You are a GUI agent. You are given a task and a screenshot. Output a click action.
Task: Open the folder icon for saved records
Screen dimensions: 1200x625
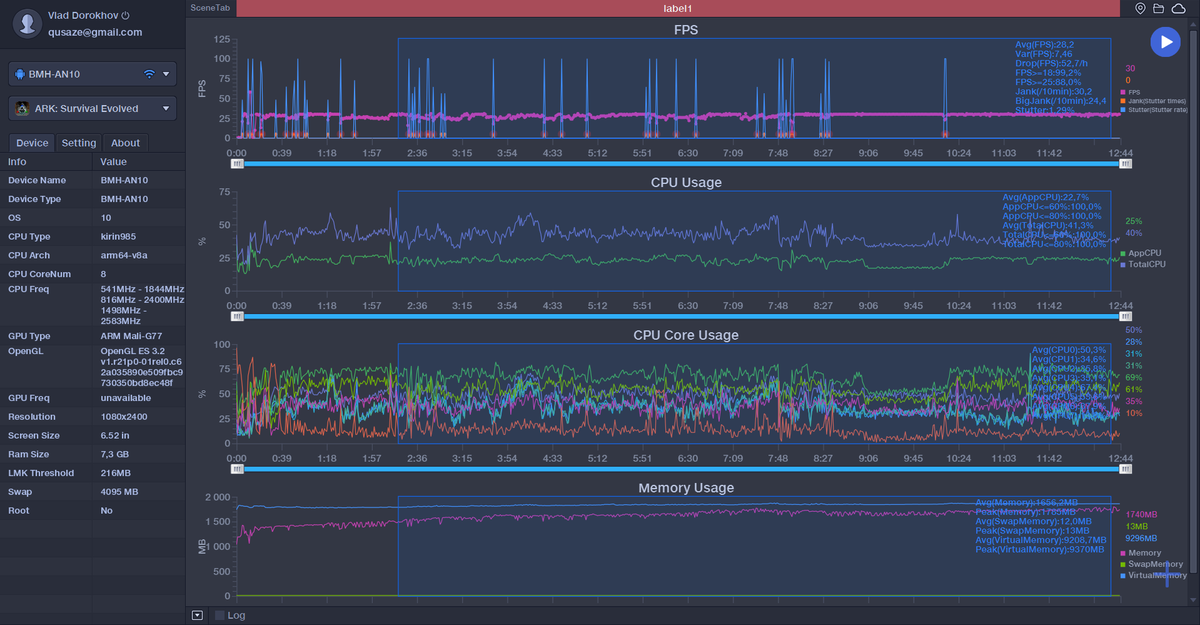[1158, 8]
